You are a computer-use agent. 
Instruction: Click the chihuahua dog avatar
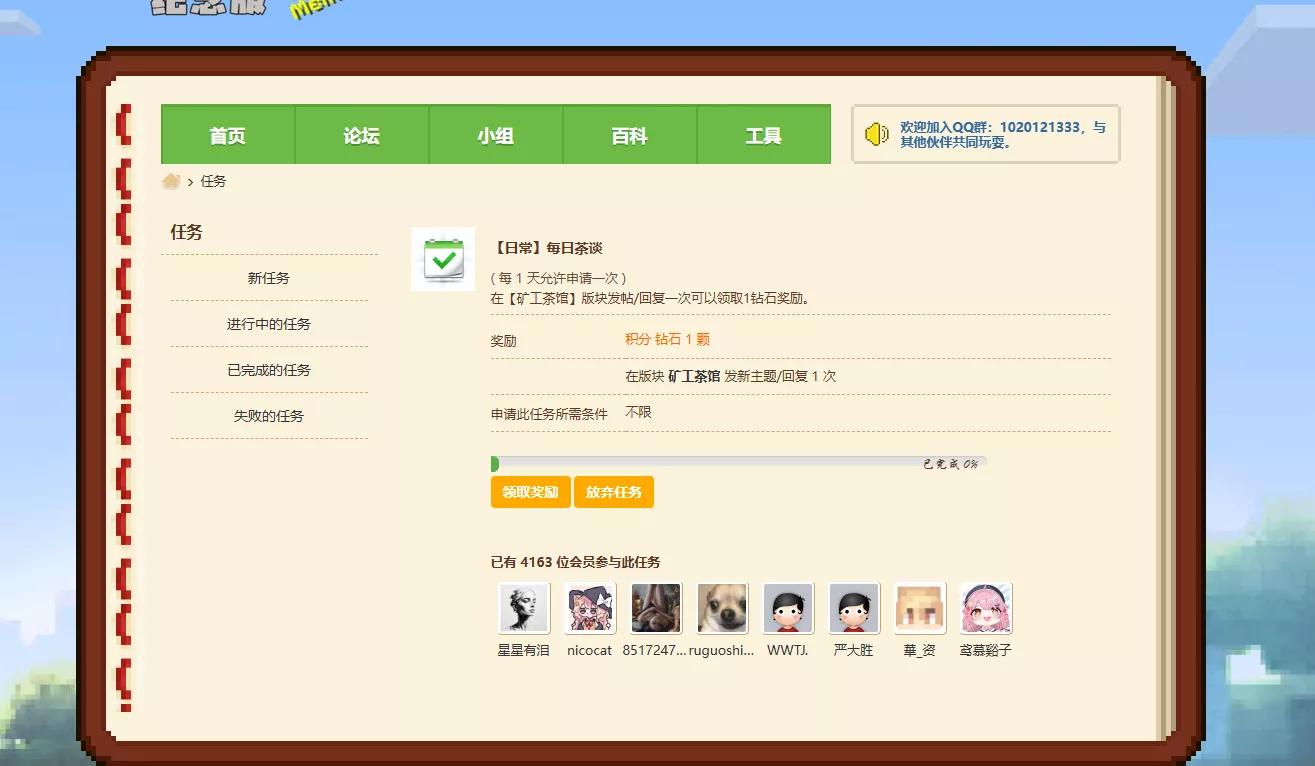click(x=722, y=608)
